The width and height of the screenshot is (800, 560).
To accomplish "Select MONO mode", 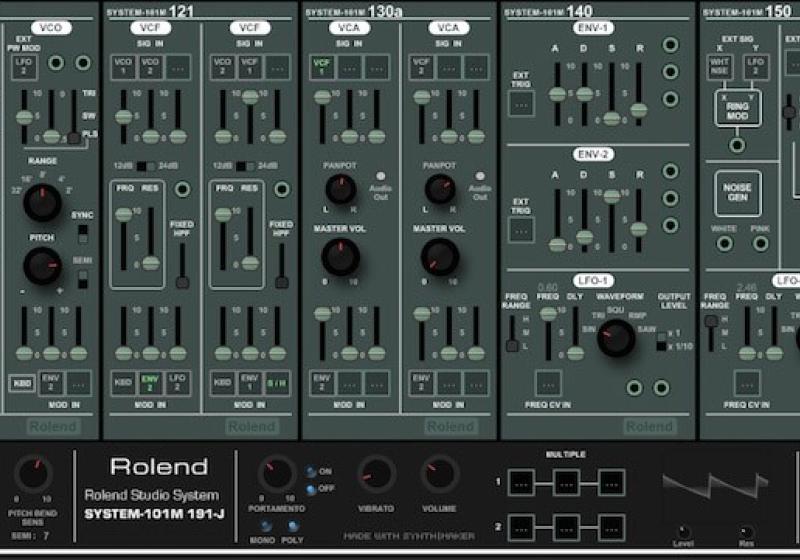I will pyautogui.click(x=265, y=526).
